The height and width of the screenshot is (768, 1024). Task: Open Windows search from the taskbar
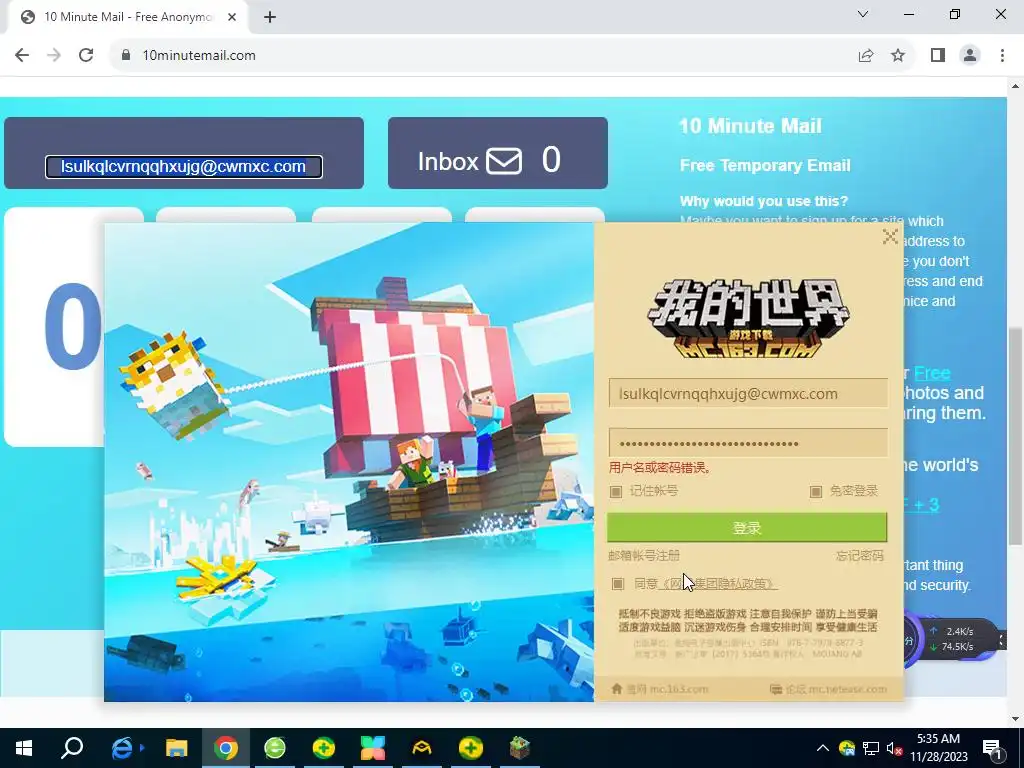(x=72, y=748)
